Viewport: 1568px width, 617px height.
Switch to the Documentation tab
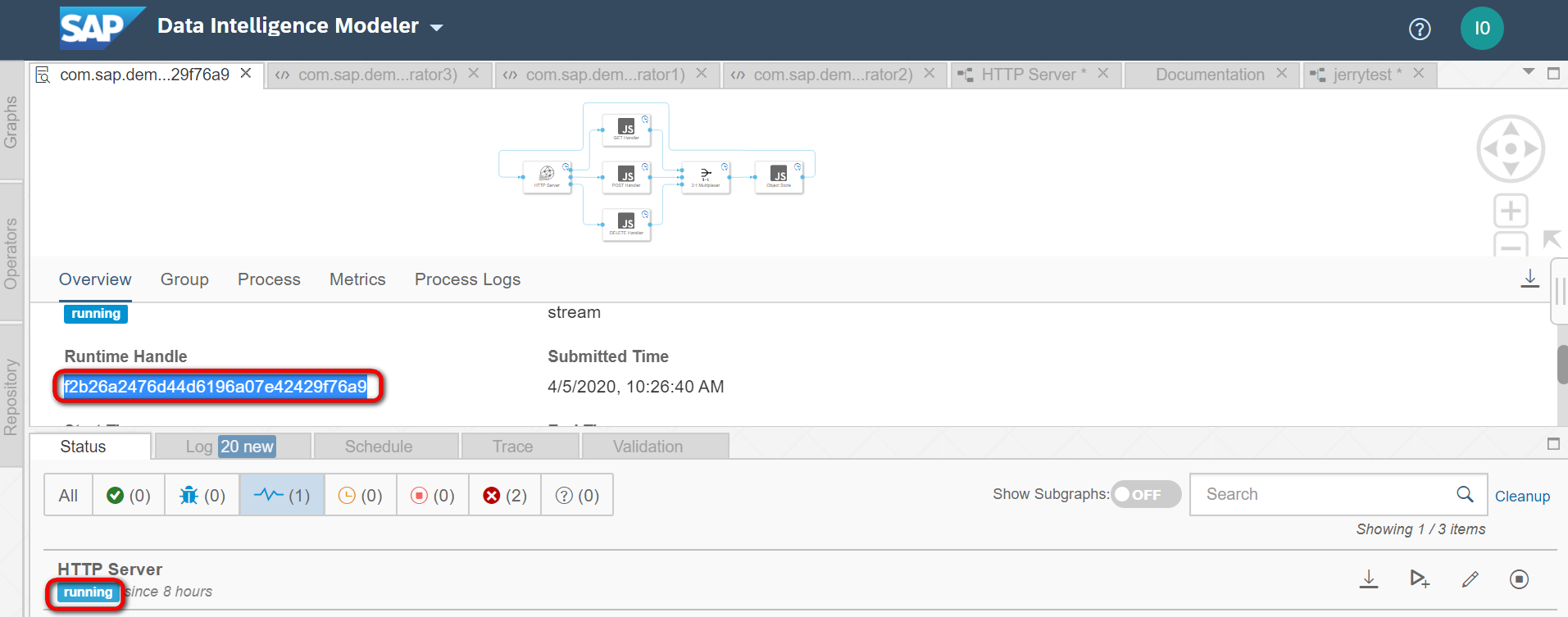pyautogui.click(x=1210, y=75)
